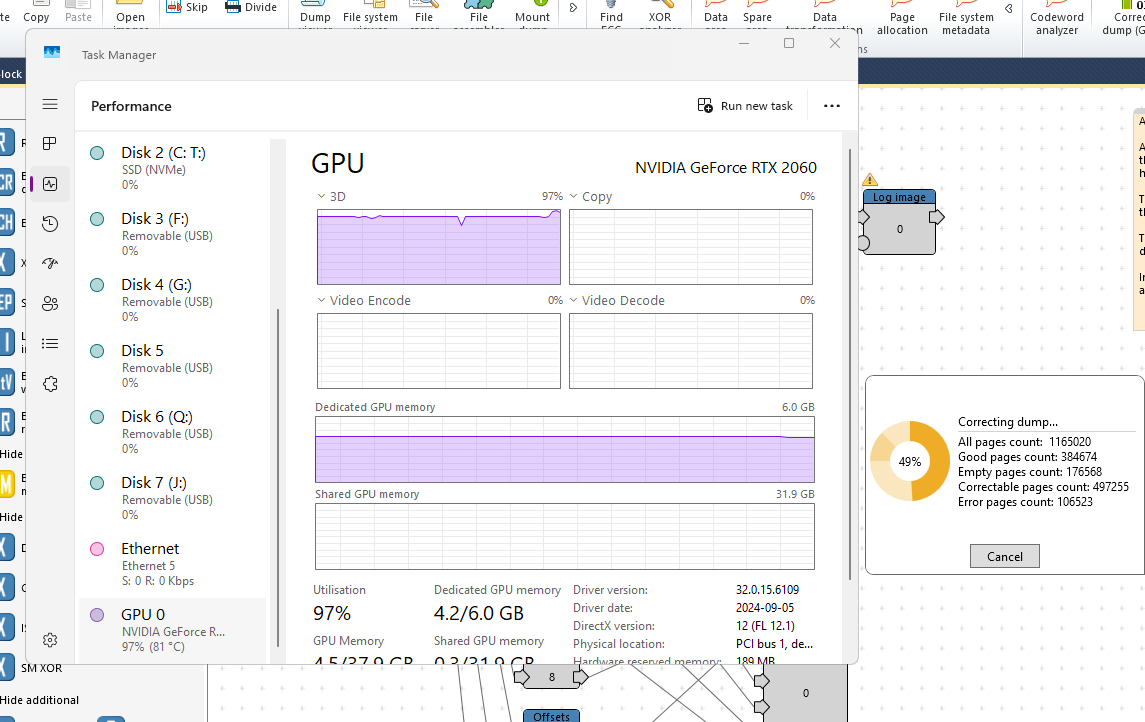Expand the Video Decode graph dropdown
The width and height of the screenshot is (1145, 722).
617,300
